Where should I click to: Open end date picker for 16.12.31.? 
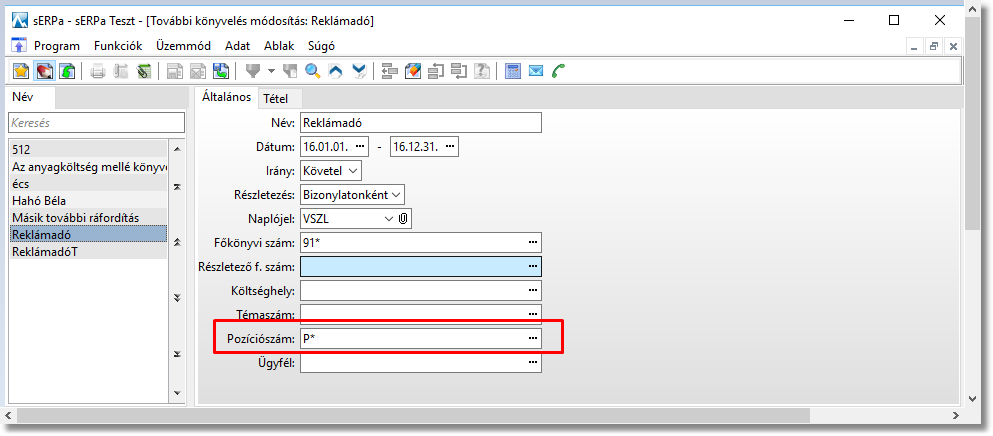tap(450, 146)
